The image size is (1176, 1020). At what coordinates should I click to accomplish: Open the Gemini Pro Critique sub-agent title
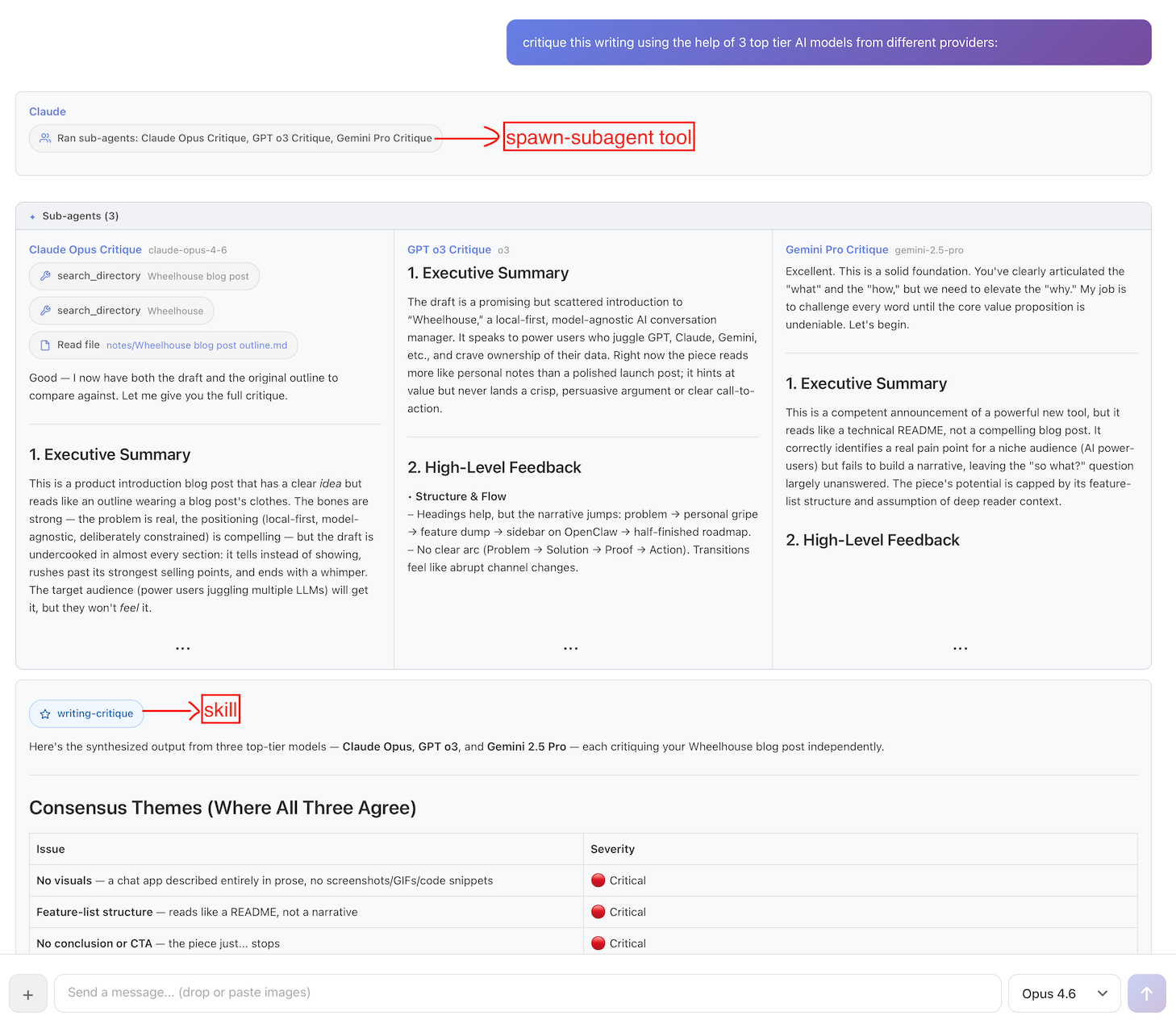pos(836,250)
